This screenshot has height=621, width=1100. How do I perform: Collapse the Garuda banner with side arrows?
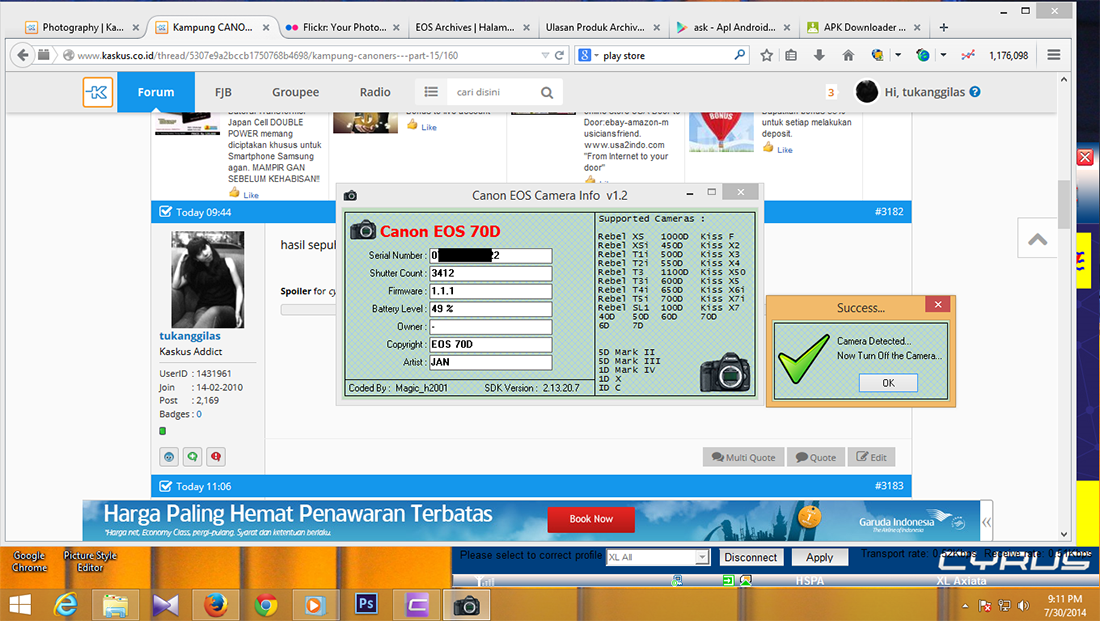tap(987, 521)
